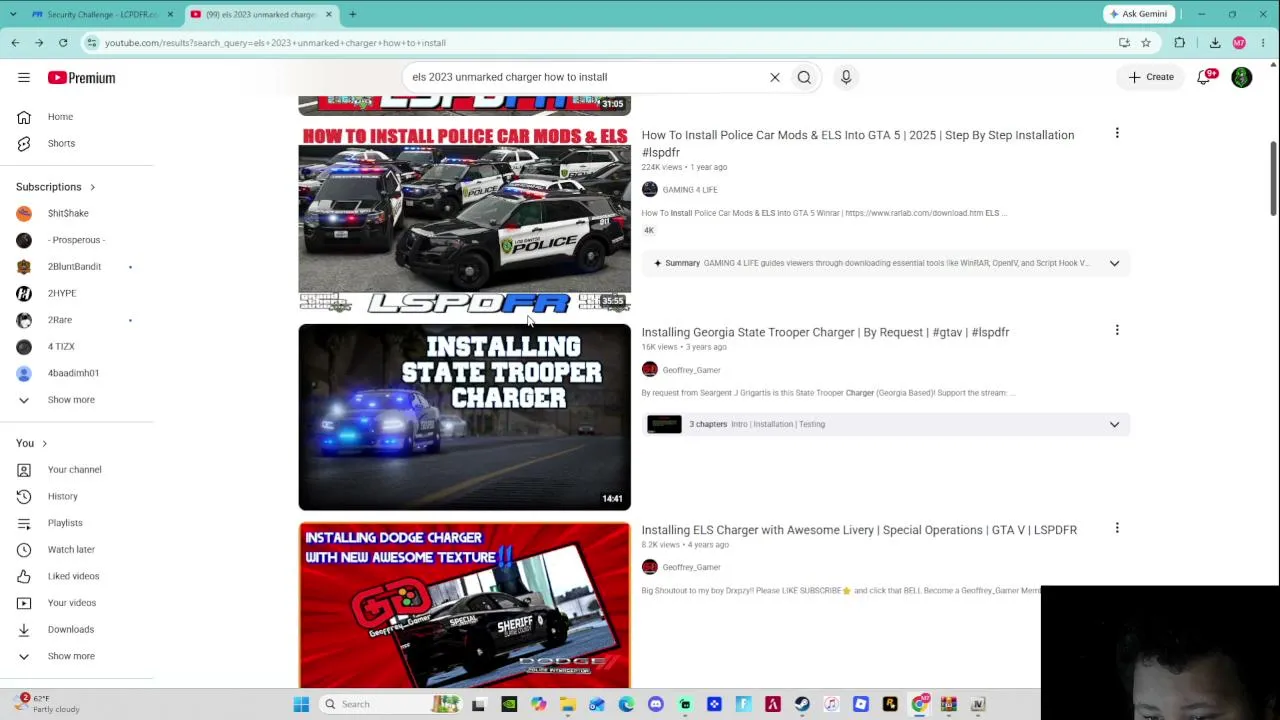Open the video titled Installing Georgia State Trooper Charger

pos(825,332)
